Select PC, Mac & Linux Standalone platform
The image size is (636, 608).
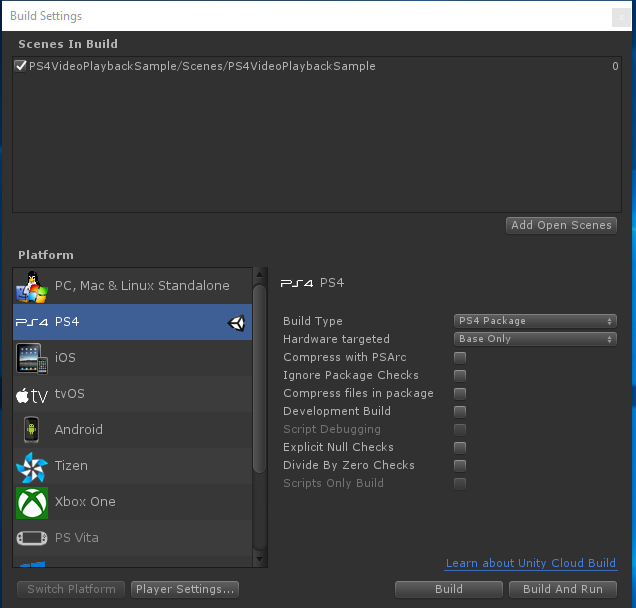(x=132, y=286)
